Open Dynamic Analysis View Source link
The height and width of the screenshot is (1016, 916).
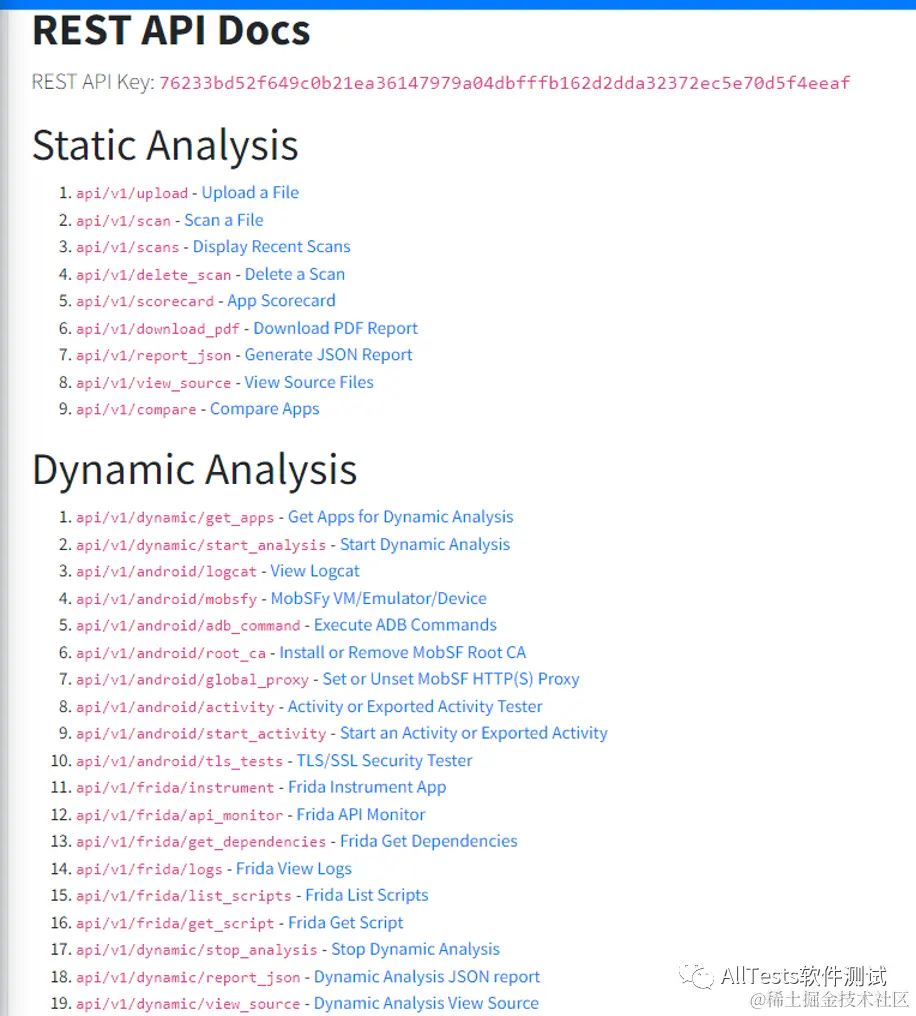(x=426, y=1002)
